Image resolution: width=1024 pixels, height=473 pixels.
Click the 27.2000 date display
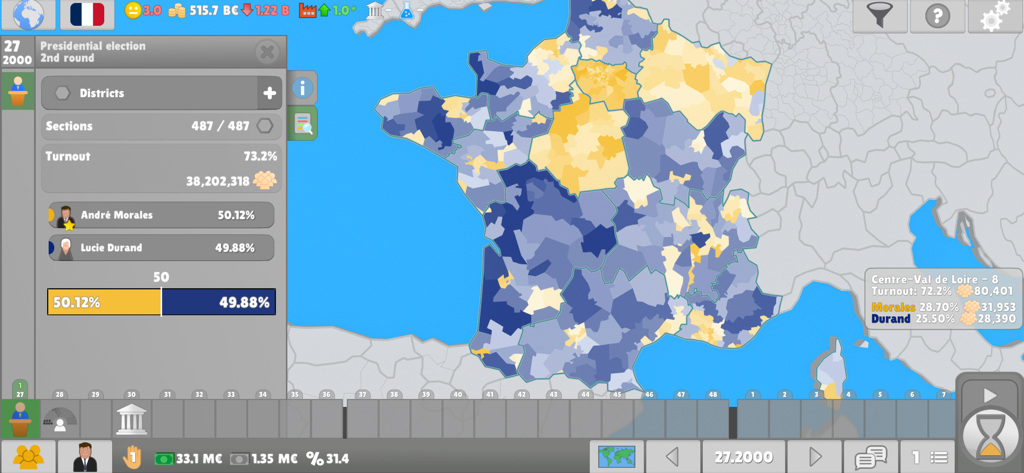click(743, 457)
